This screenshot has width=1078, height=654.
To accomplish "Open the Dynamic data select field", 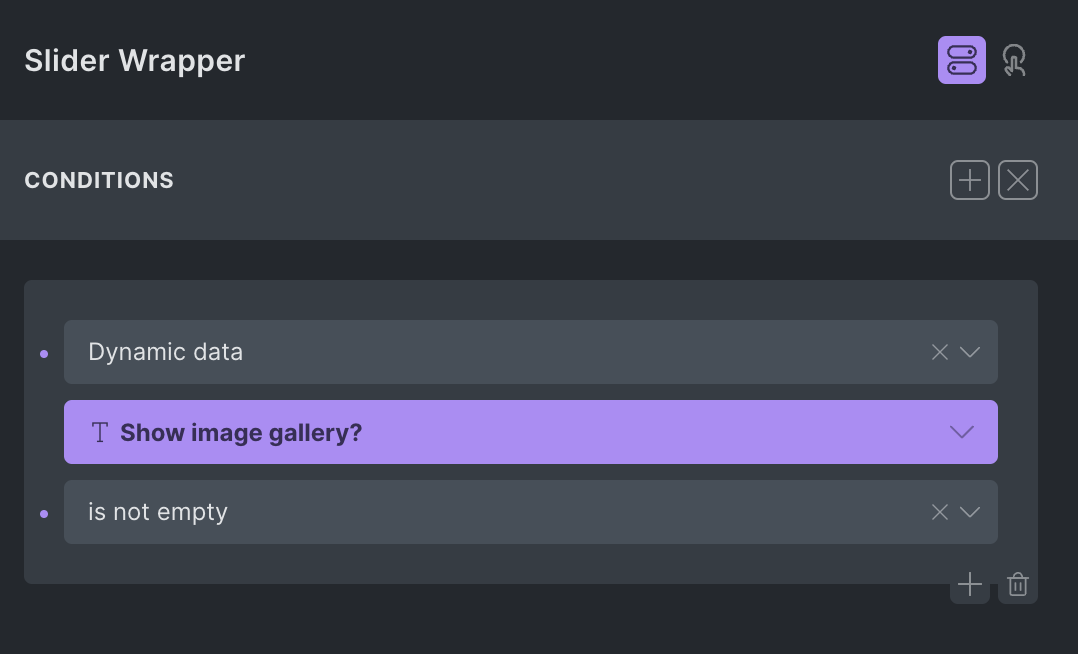I will (x=531, y=352).
